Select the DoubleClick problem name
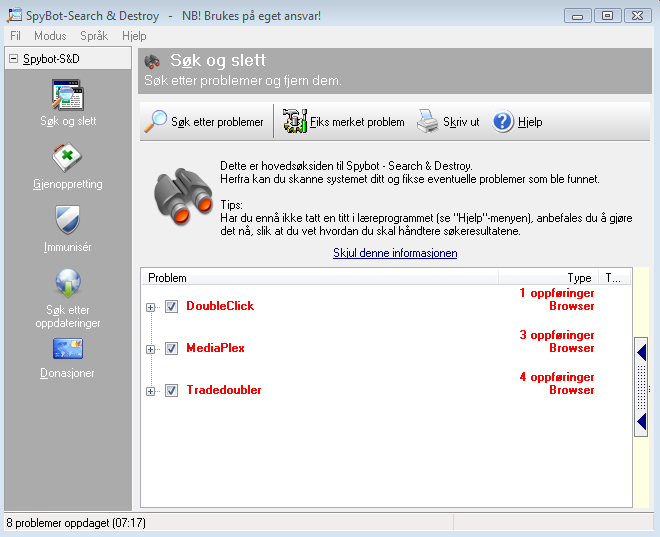 click(x=220, y=306)
